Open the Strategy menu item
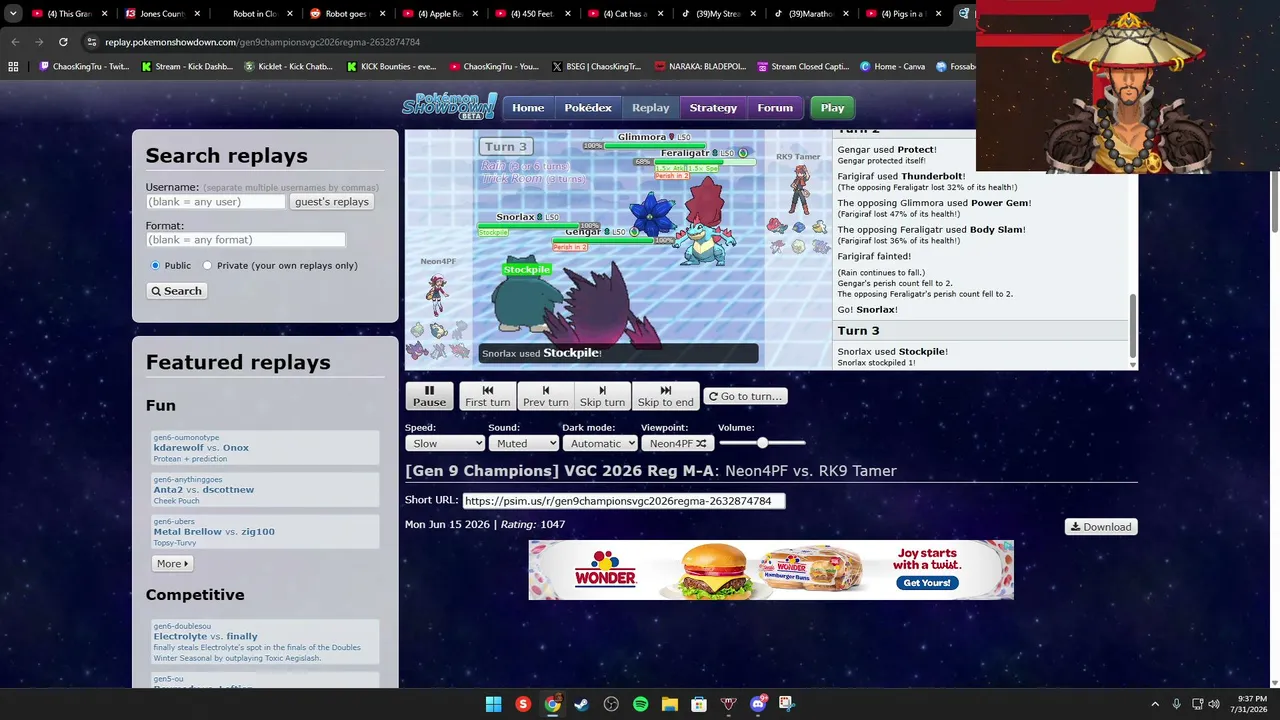 pos(713,108)
